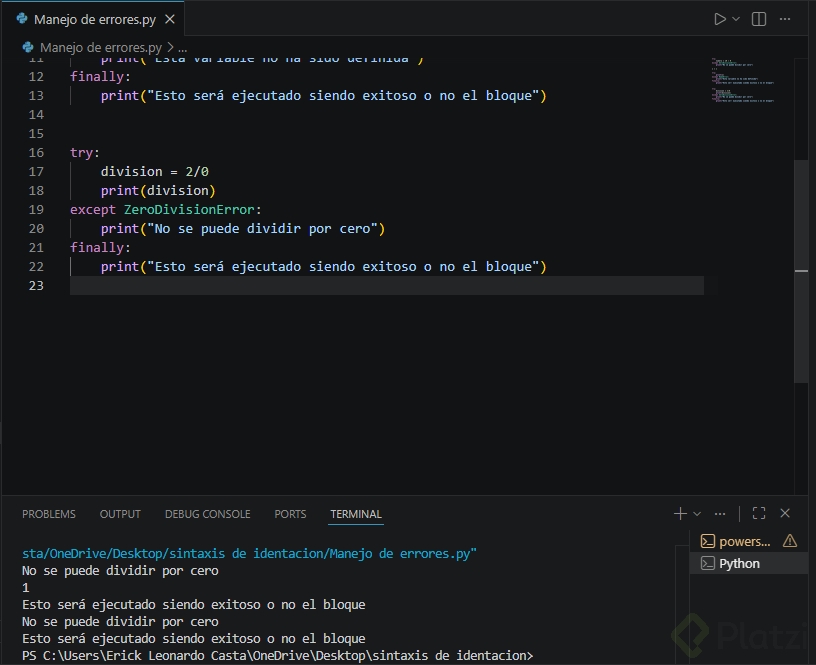Click the warning icon on powershell terminal

tap(790, 541)
